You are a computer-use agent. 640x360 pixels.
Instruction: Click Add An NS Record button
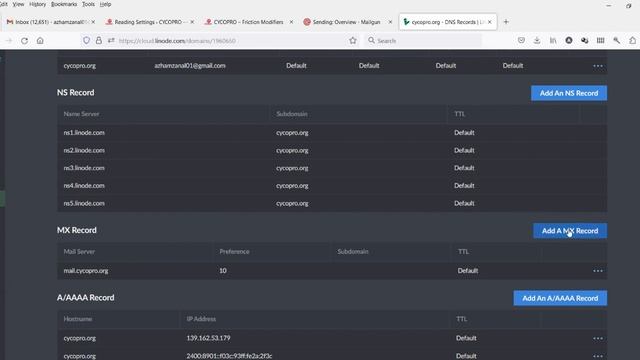[x=569, y=93]
